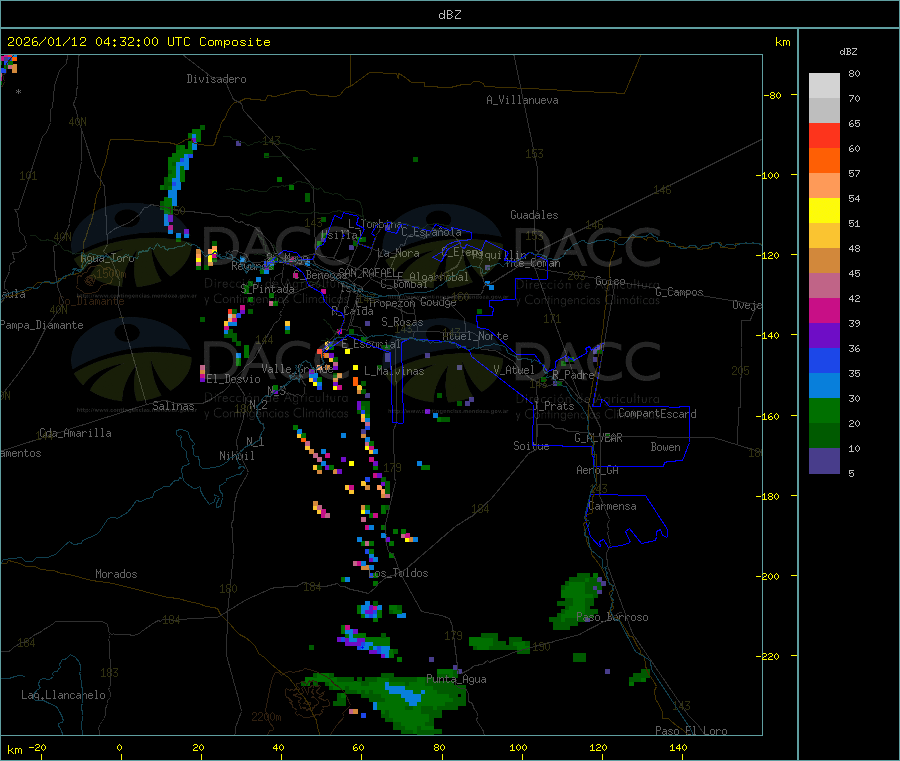
Task: Click the 80 dBZ white legend swatch
Action: coord(824,86)
